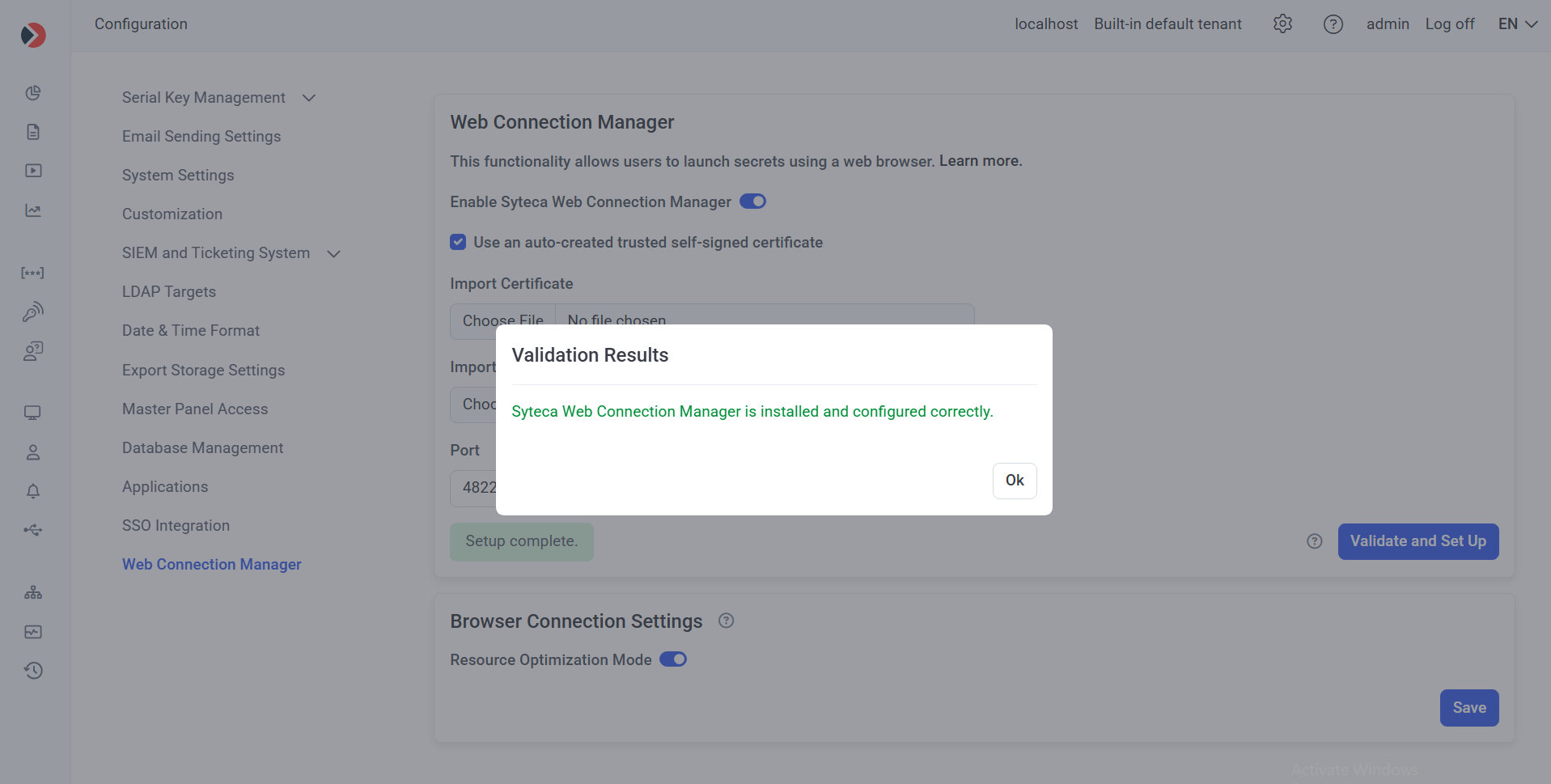1551x784 pixels.
Task: Follow the Learn more link
Action: click(980, 161)
